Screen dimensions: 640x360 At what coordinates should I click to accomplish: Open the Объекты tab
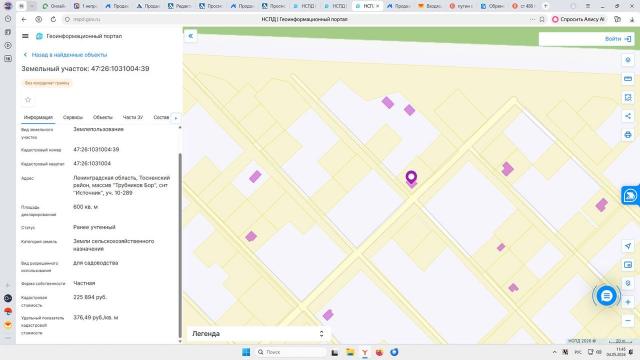(102, 117)
